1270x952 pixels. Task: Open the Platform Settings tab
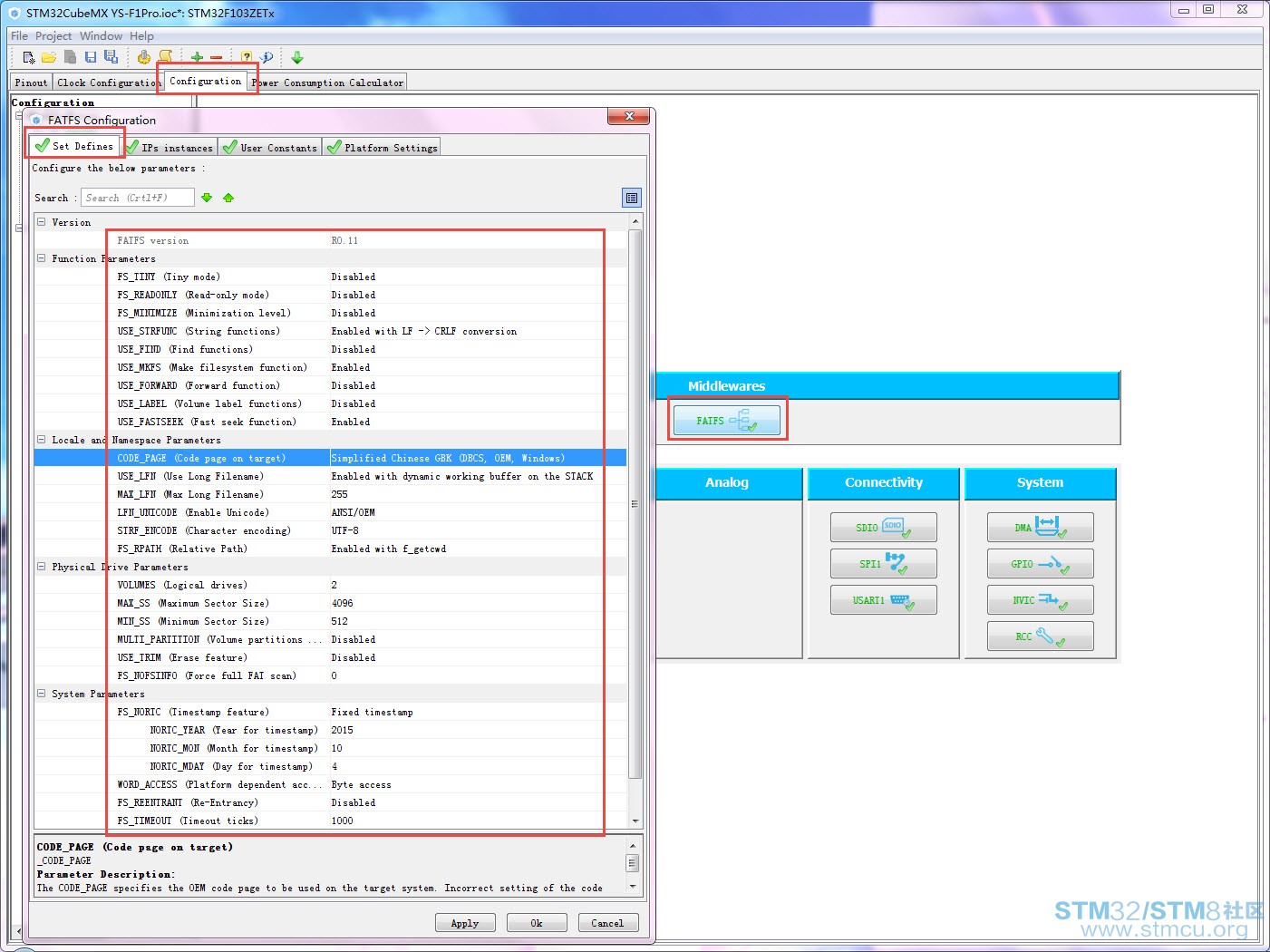pyautogui.click(x=382, y=148)
